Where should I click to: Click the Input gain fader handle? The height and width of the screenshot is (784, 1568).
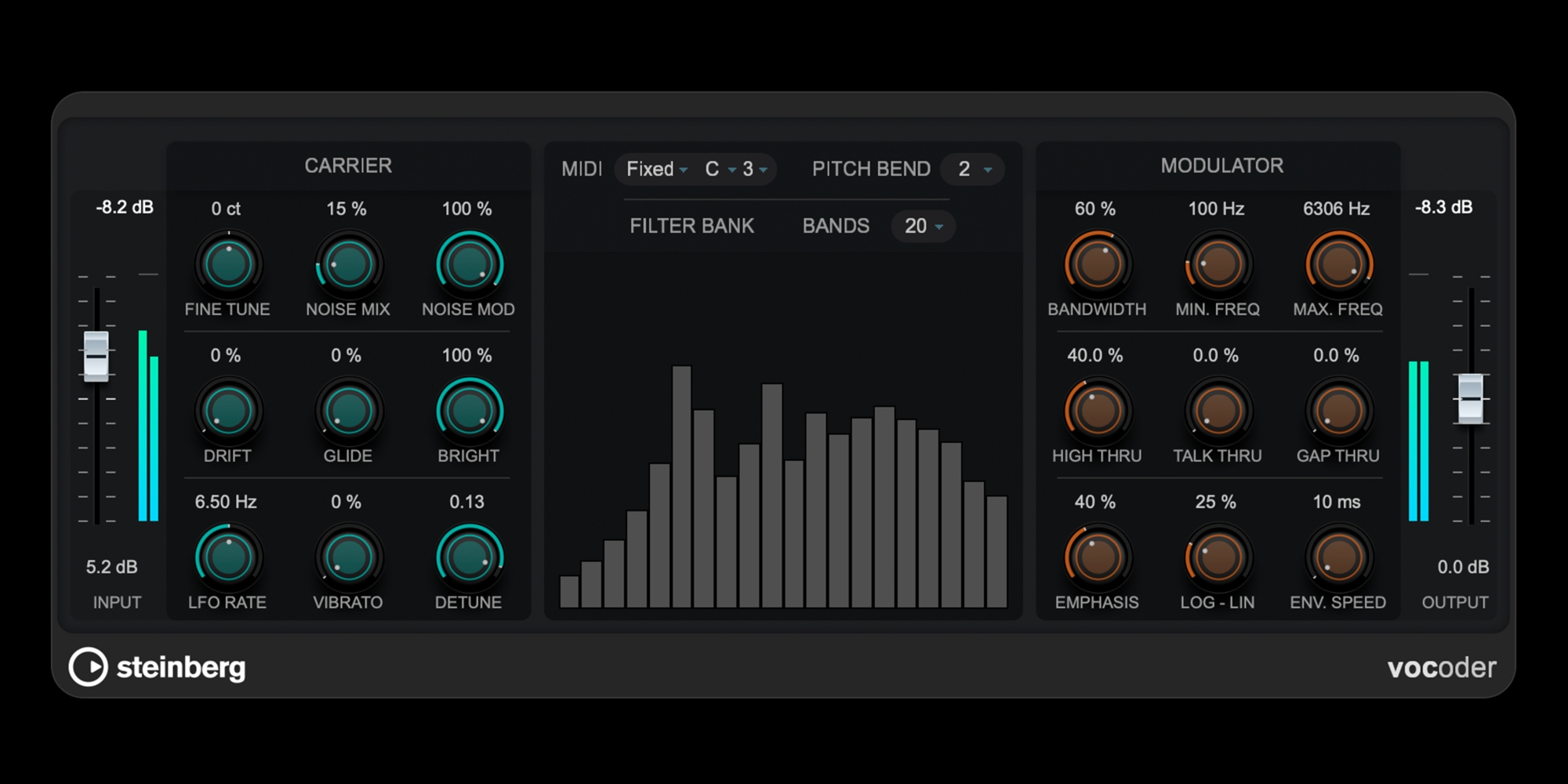pos(96,357)
